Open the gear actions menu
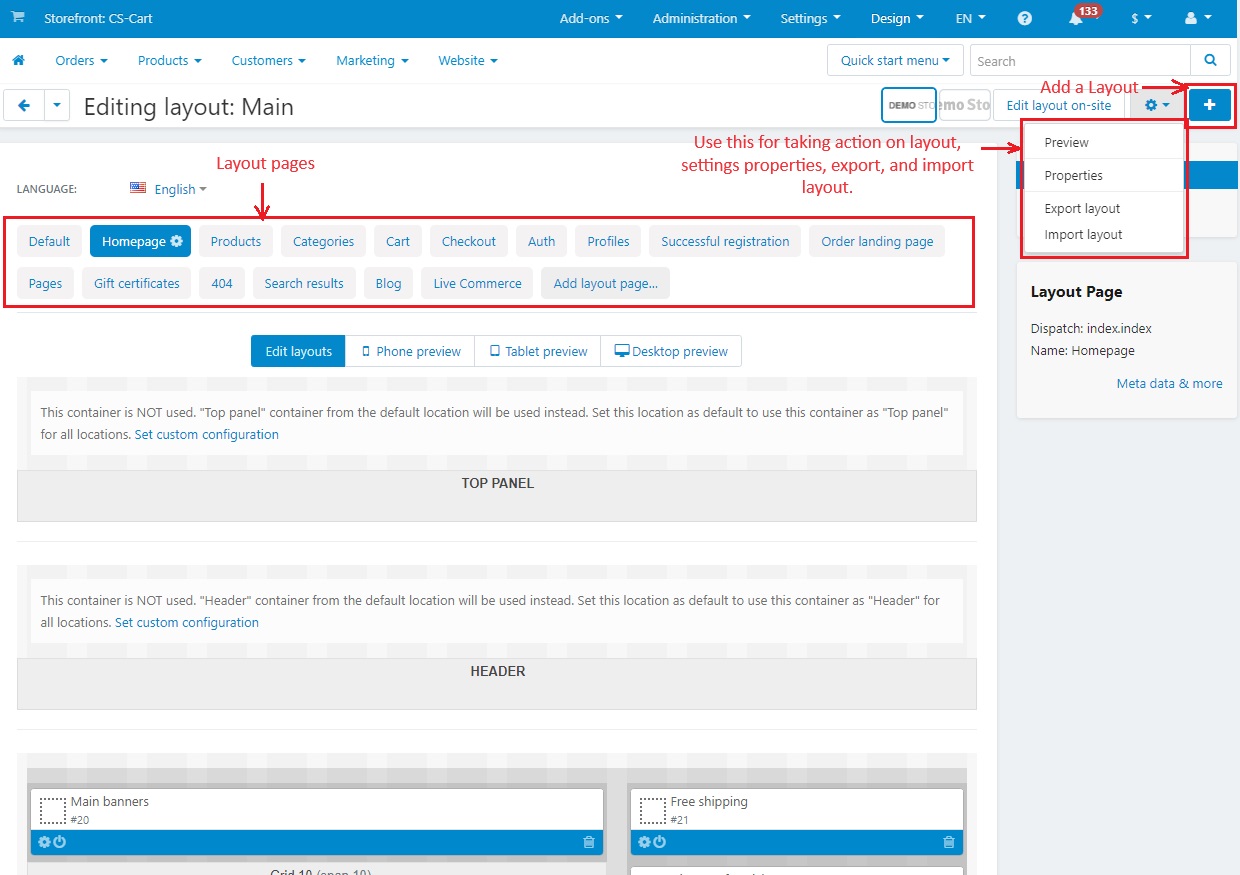 click(1157, 105)
